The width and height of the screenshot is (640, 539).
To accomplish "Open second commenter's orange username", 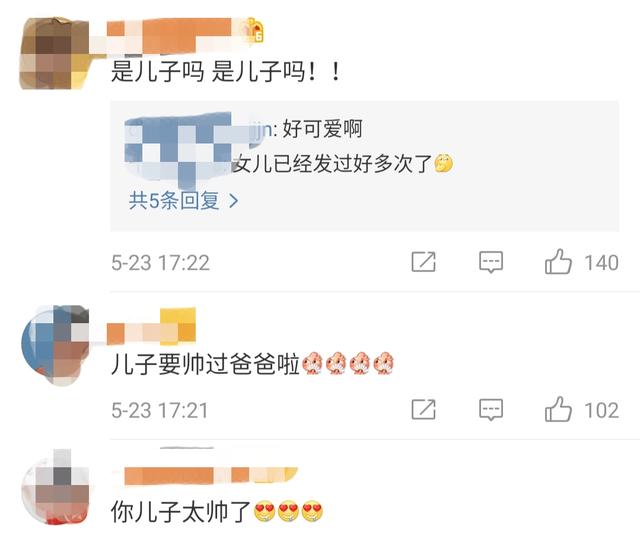I will pos(151,327).
